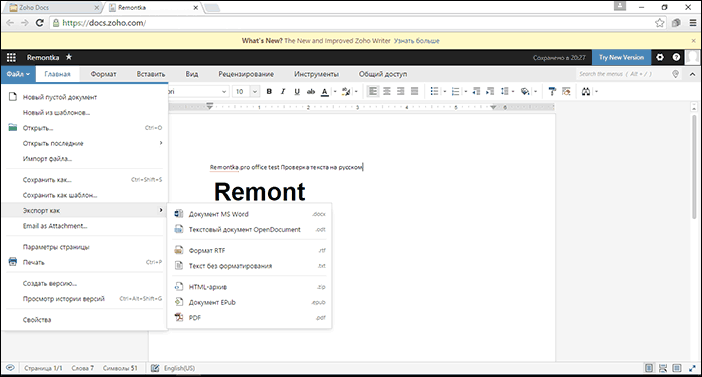Toggle bold formatting

pyautogui.click(x=269, y=91)
